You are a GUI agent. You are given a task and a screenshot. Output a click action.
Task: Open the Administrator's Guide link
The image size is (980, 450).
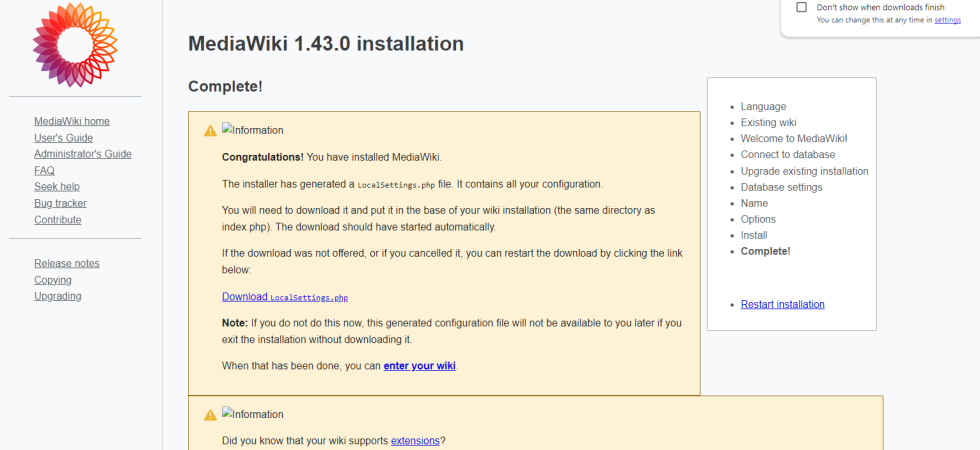[x=83, y=154]
